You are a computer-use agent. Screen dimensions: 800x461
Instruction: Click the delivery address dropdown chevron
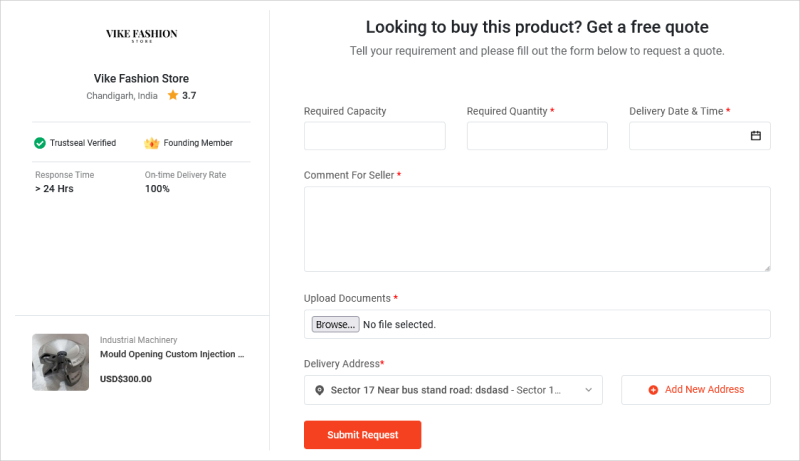(x=588, y=390)
